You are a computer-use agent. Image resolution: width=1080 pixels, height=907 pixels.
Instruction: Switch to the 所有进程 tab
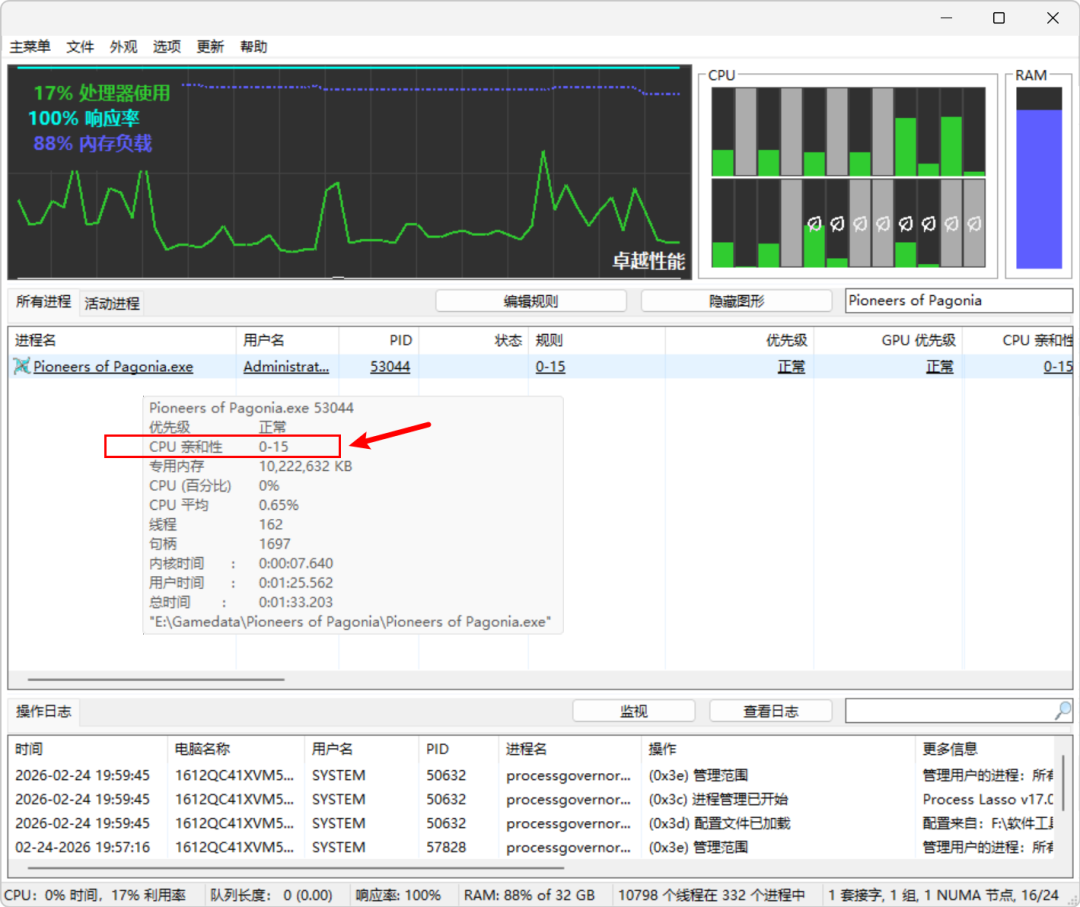(x=43, y=302)
